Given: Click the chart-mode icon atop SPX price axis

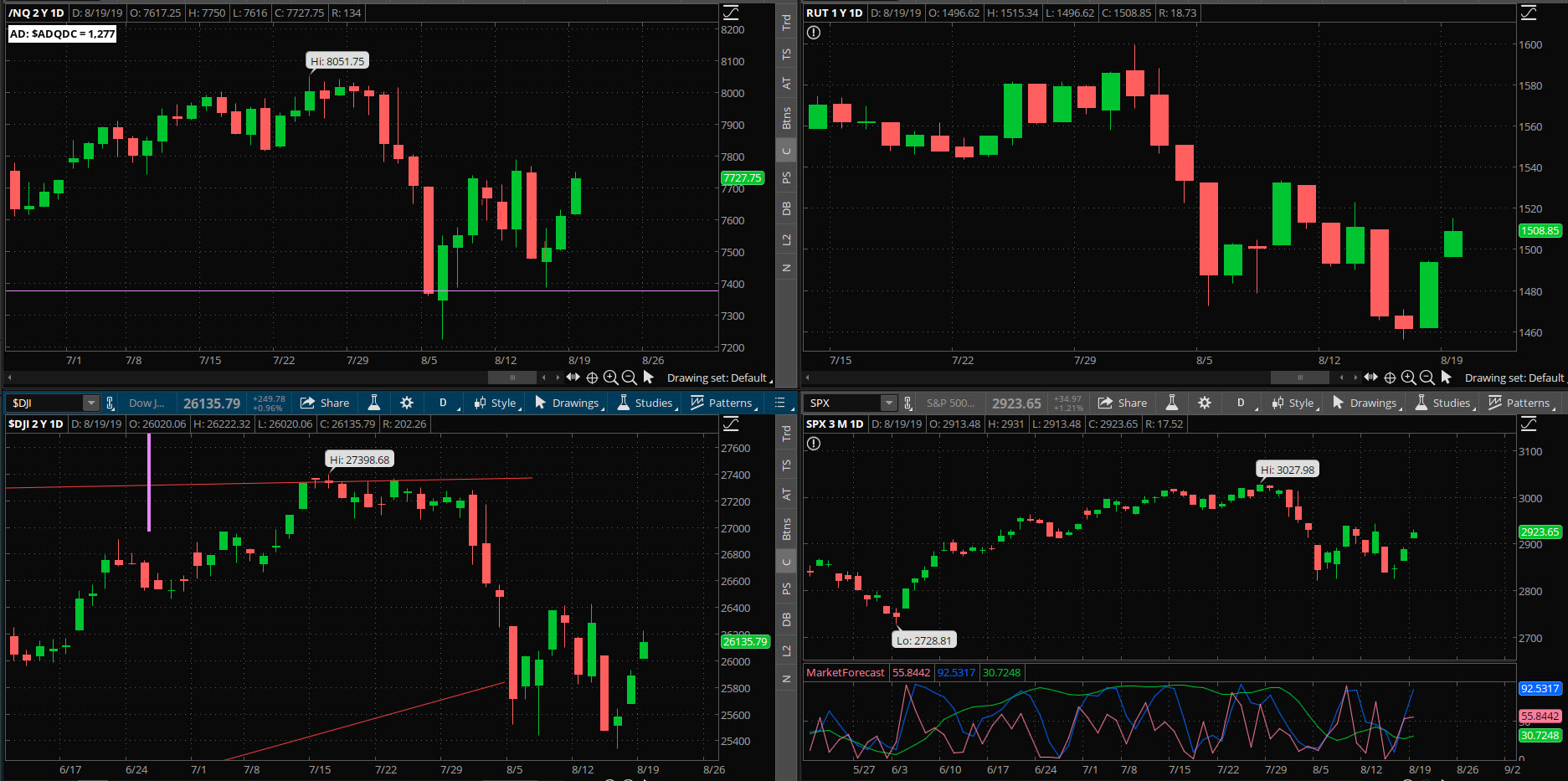Looking at the screenshot, I should click(1529, 424).
